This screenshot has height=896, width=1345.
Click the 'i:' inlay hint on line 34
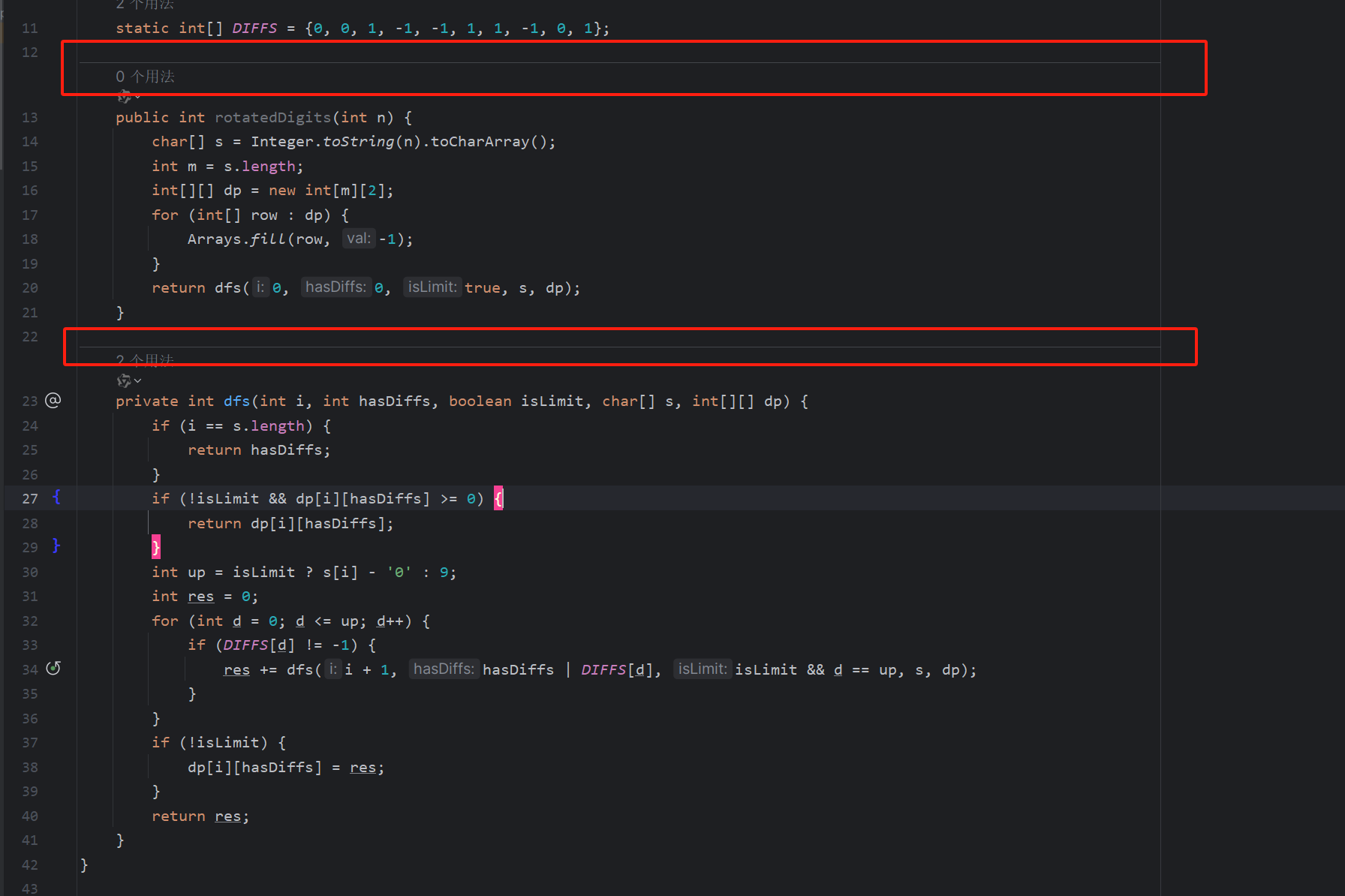(333, 669)
